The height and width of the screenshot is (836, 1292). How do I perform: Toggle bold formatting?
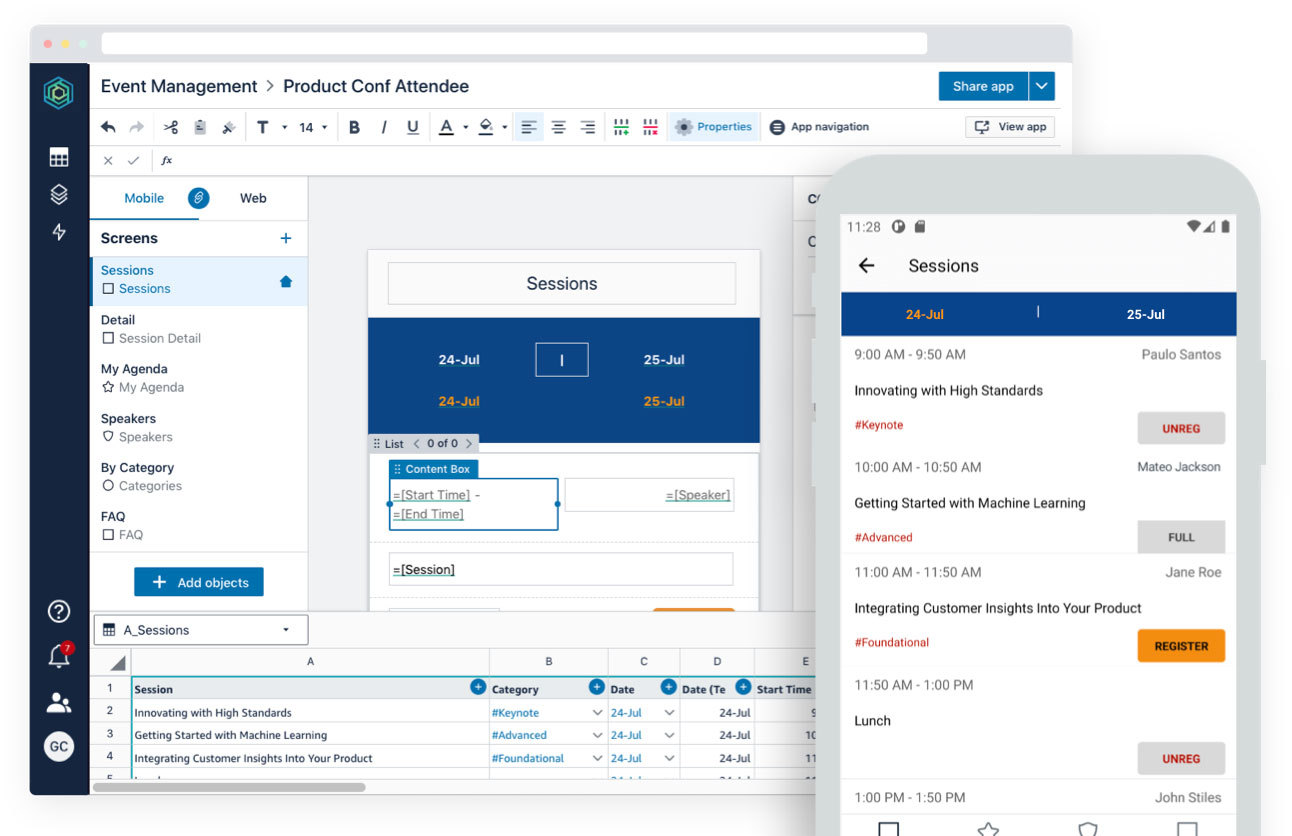353,126
